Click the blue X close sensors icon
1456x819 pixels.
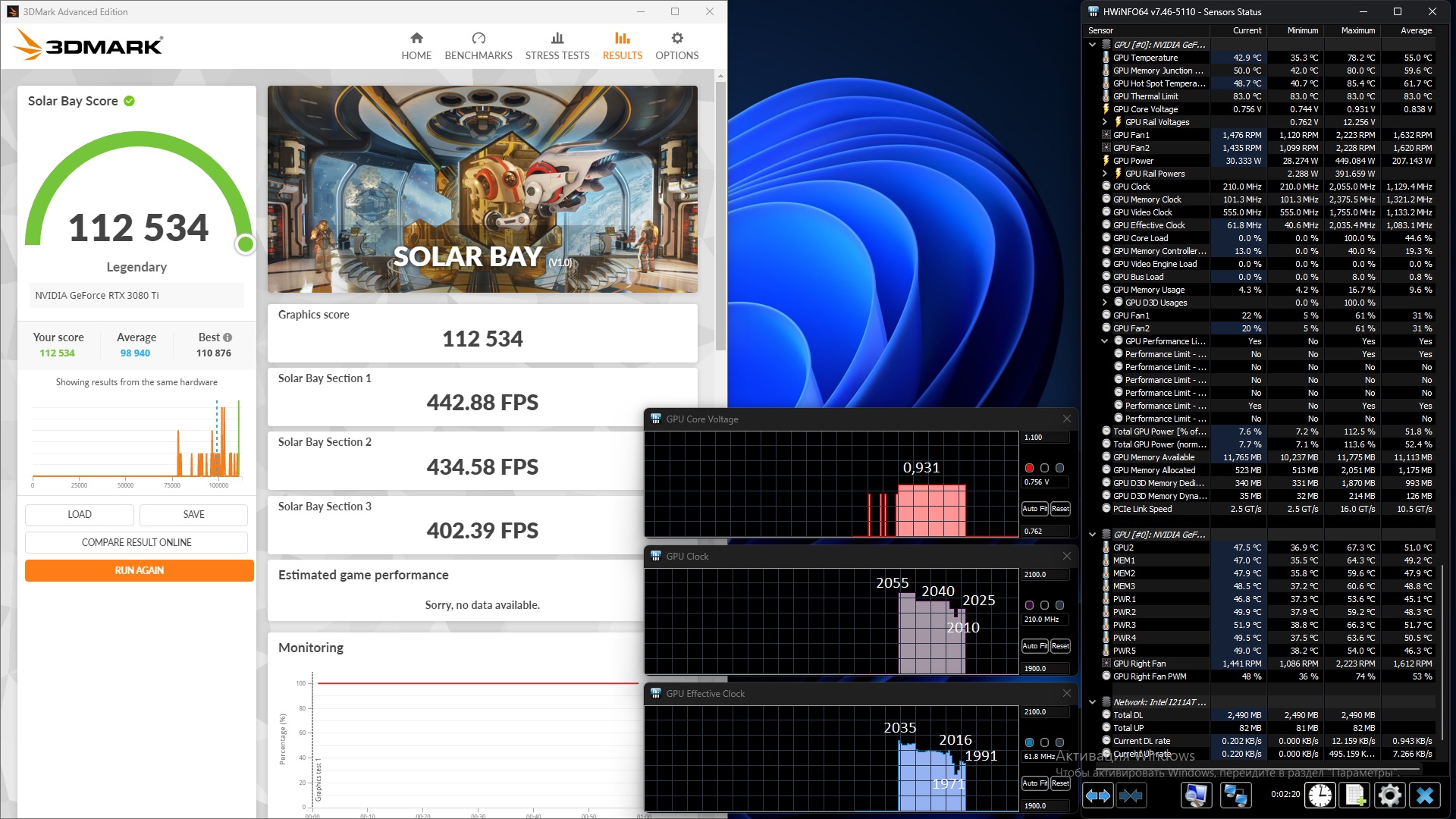click(1425, 795)
